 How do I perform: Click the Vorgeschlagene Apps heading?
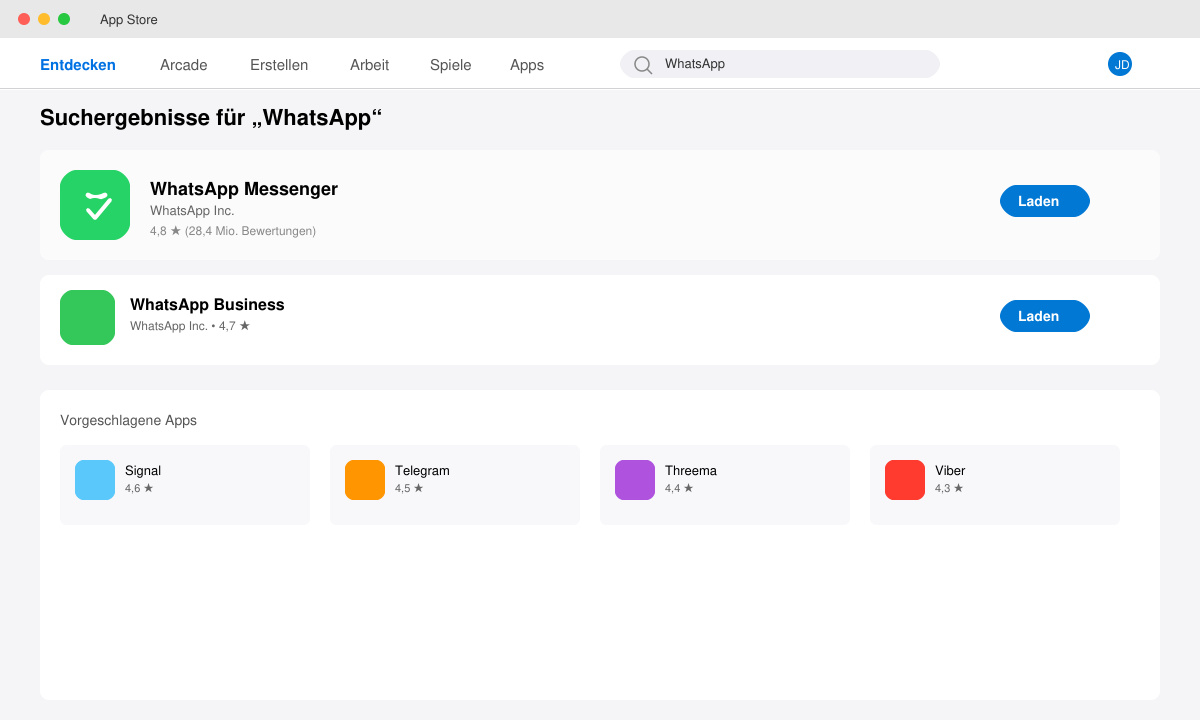(128, 420)
